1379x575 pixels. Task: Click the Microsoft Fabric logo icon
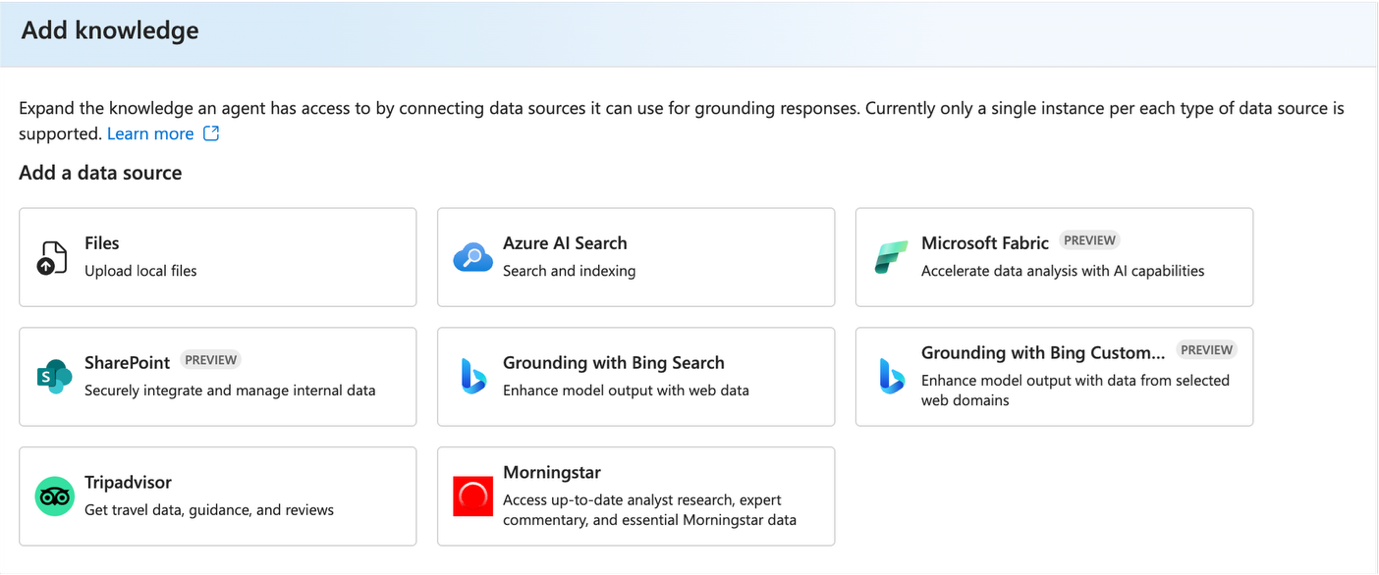(x=890, y=258)
